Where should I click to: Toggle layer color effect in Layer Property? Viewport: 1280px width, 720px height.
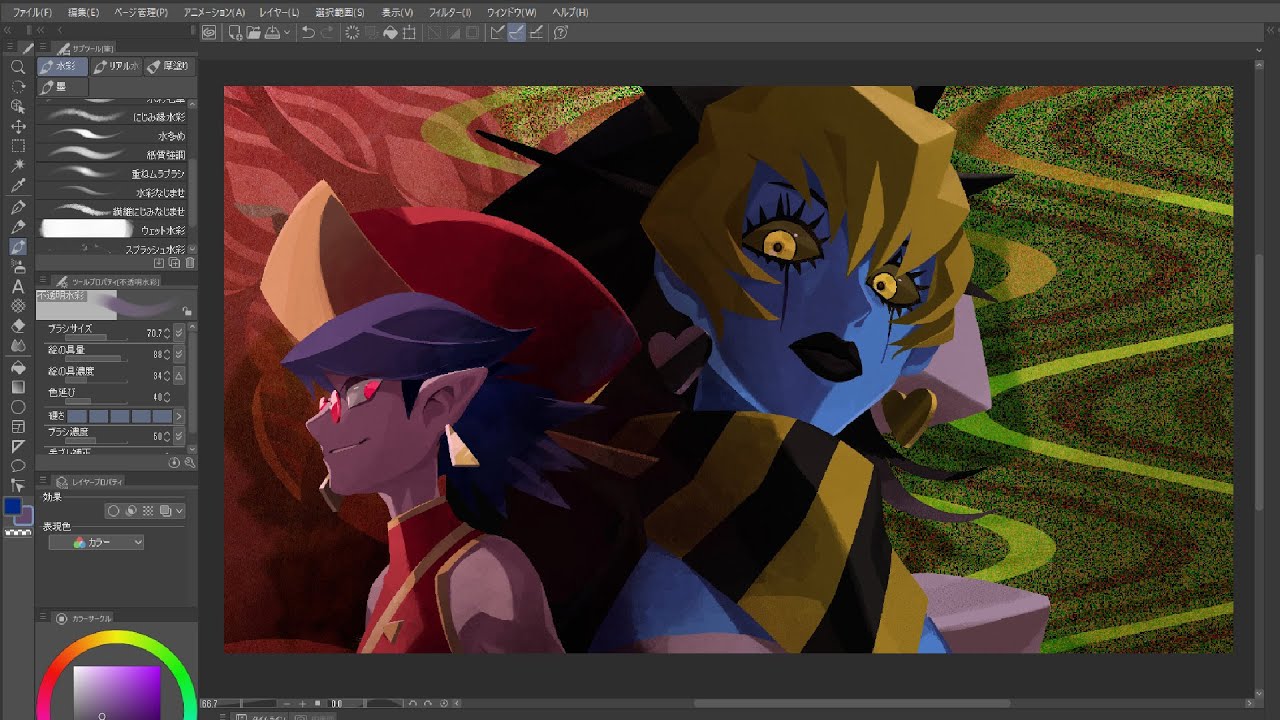(x=165, y=511)
